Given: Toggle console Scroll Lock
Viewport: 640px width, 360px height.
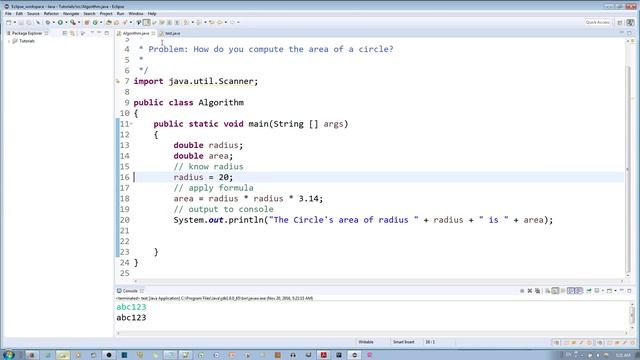Looking at the screenshot, I should click(x=555, y=291).
